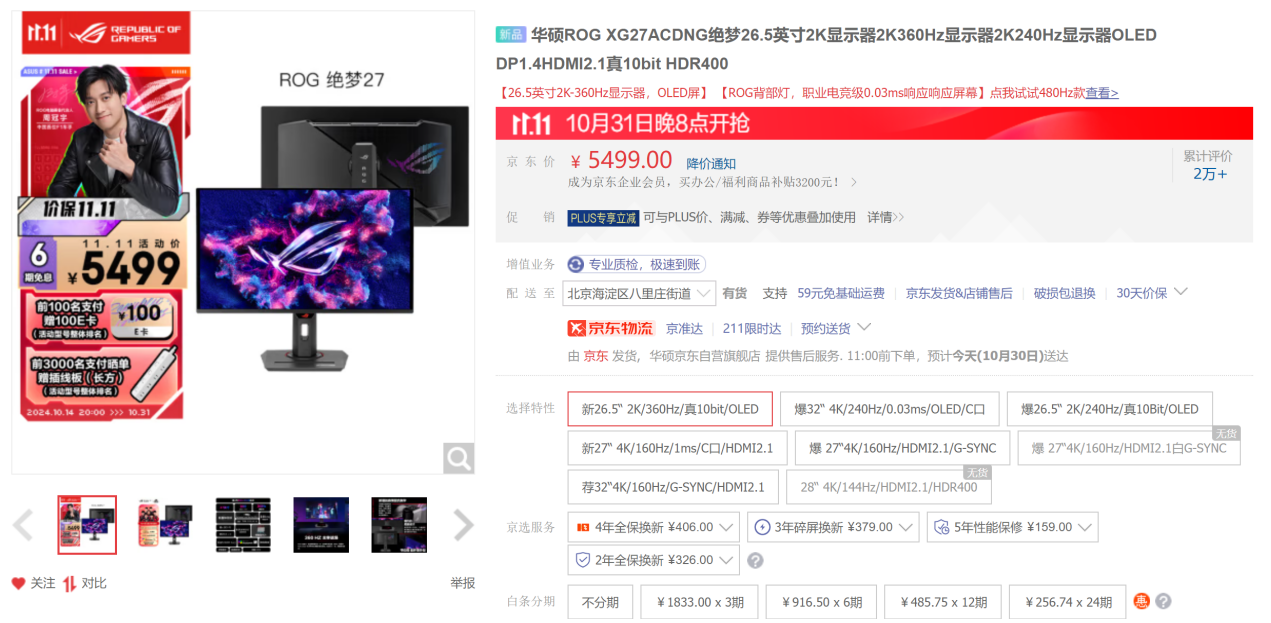Screen dimensions: 1271x623
Task: Click the 京东物流 logo
Action: pyautogui.click(x=610, y=328)
